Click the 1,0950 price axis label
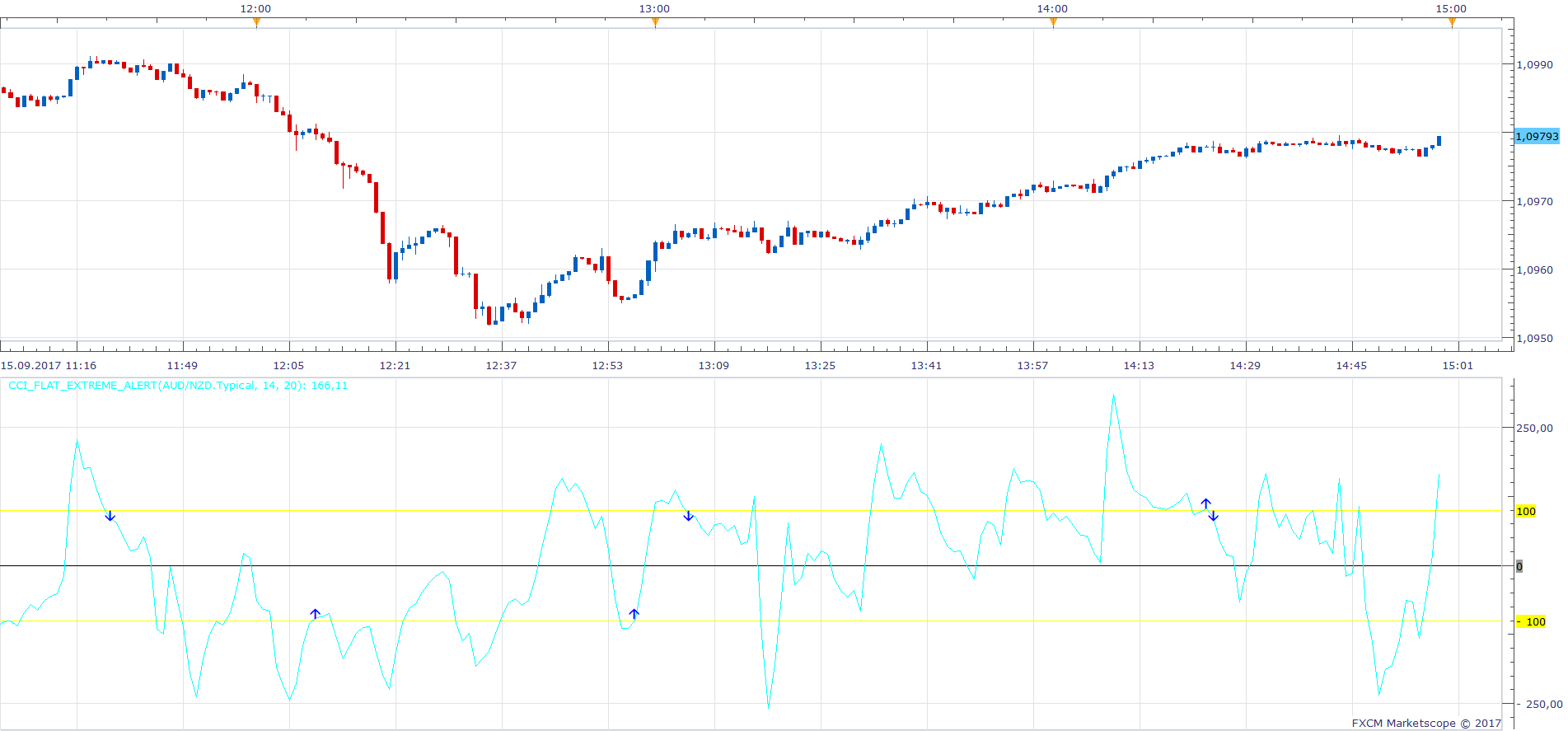Screen dimensions: 1568x731 point(1535,338)
